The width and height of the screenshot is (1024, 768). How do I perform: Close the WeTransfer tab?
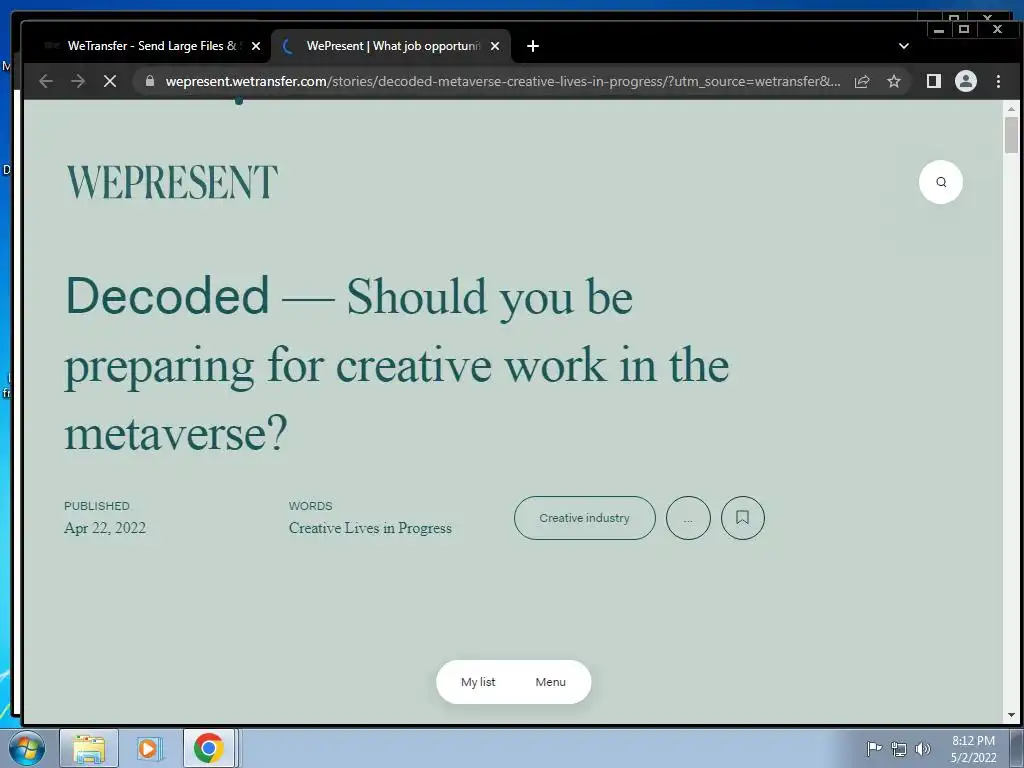coord(256,46)
